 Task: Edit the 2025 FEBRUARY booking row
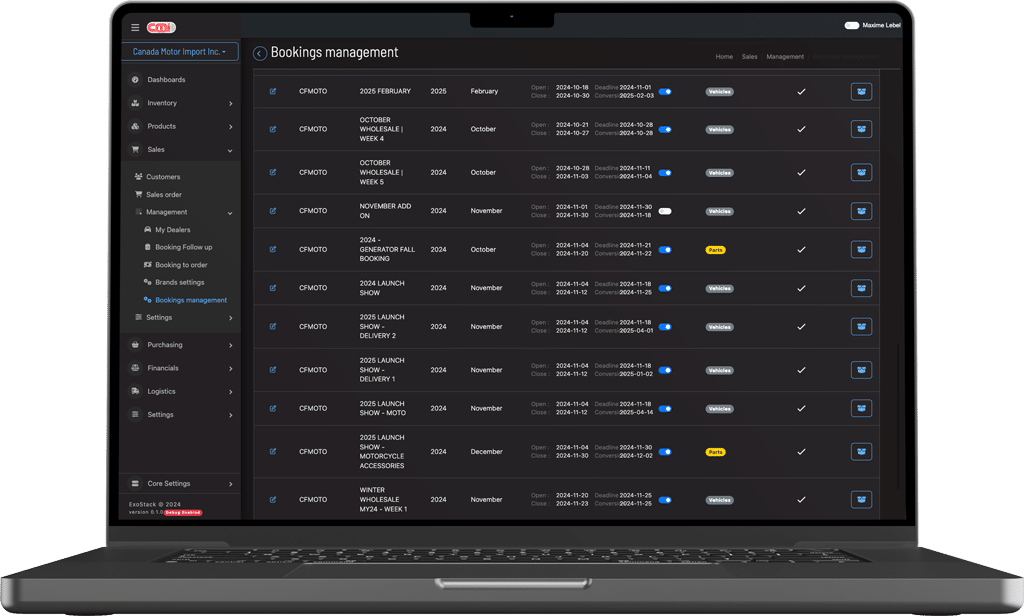pyautogui.click(x=273, y=91)
